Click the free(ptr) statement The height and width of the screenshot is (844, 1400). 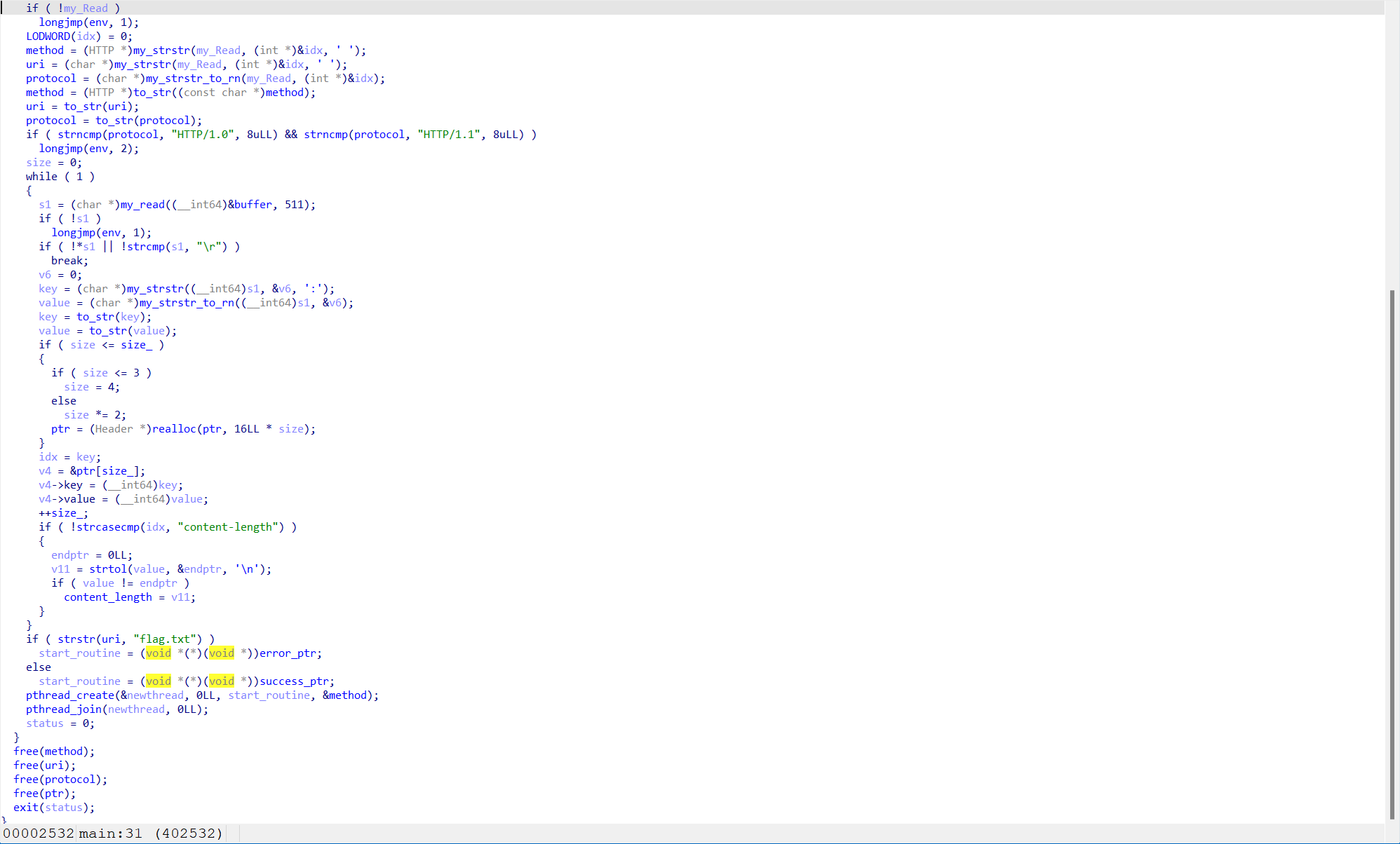click(x=44, y=794)
